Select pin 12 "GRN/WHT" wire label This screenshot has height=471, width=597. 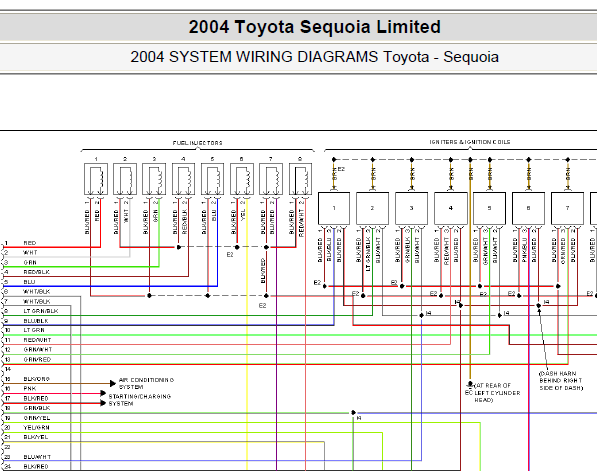click(38, 350)
